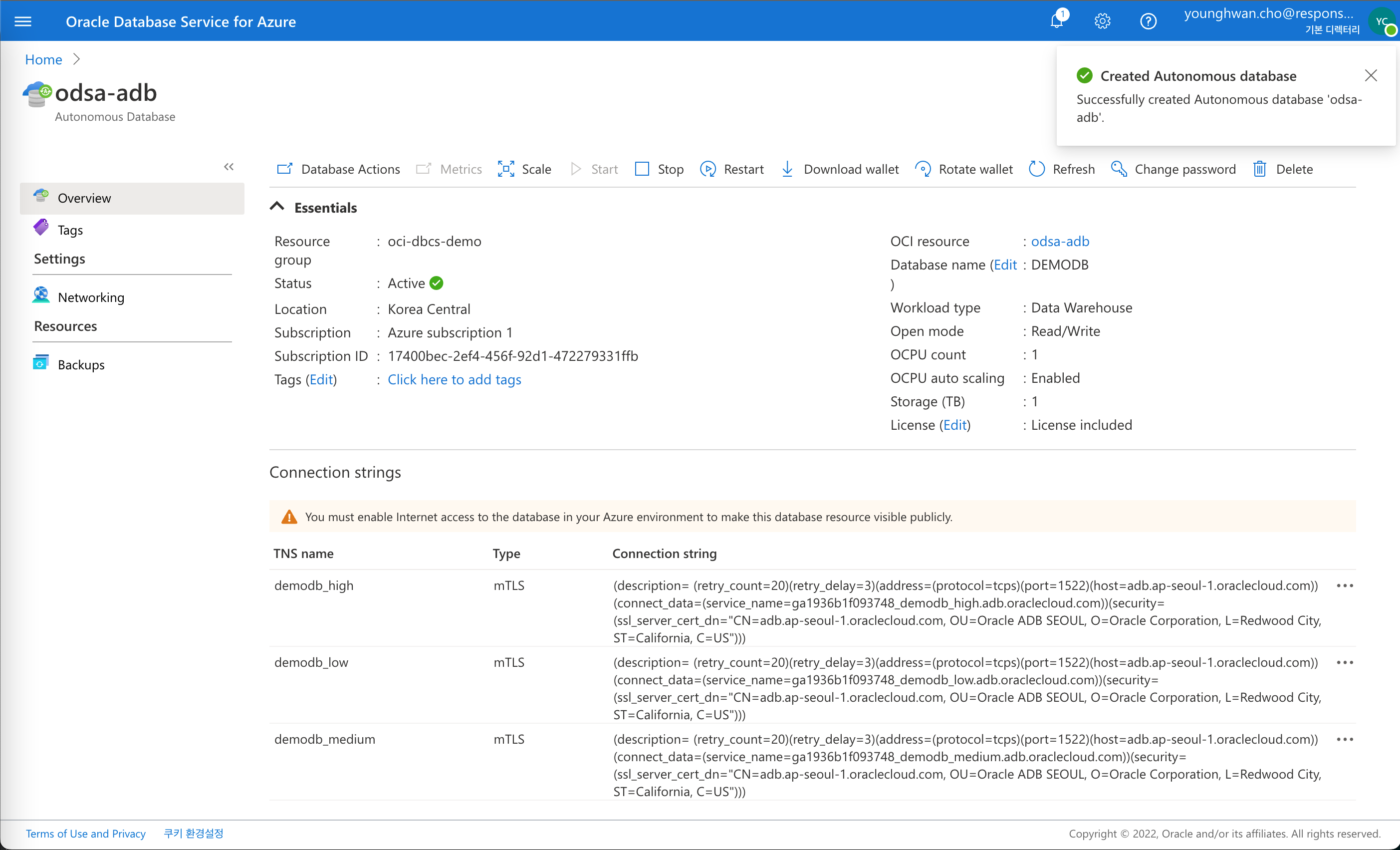This screenshot has width=1400, height=850.
Task: Click the Metrics toolbar button
Action: click(449, 169)
